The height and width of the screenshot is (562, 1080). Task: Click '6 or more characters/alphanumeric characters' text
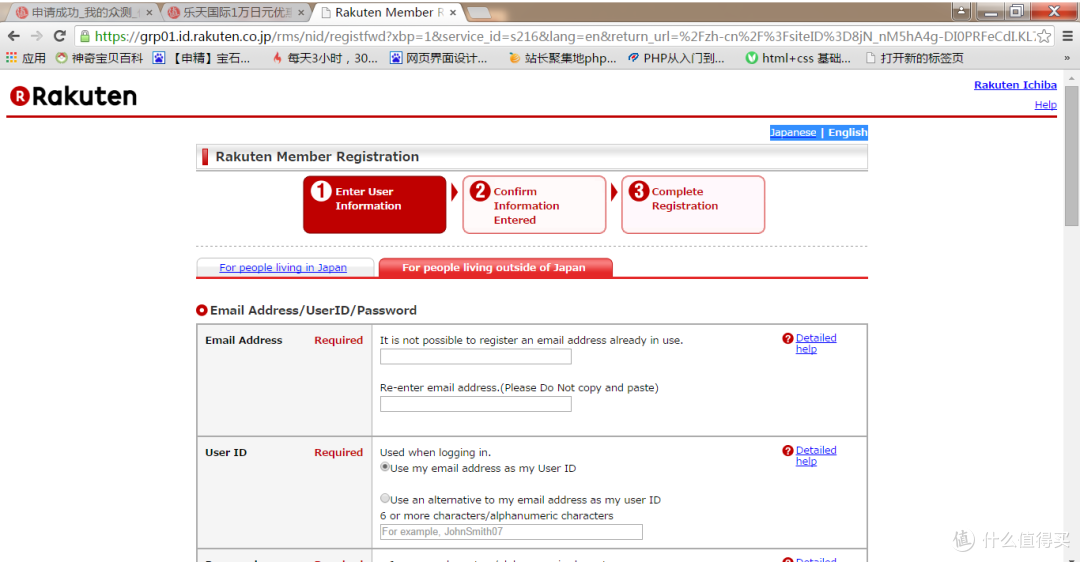[x=497, y=516]
